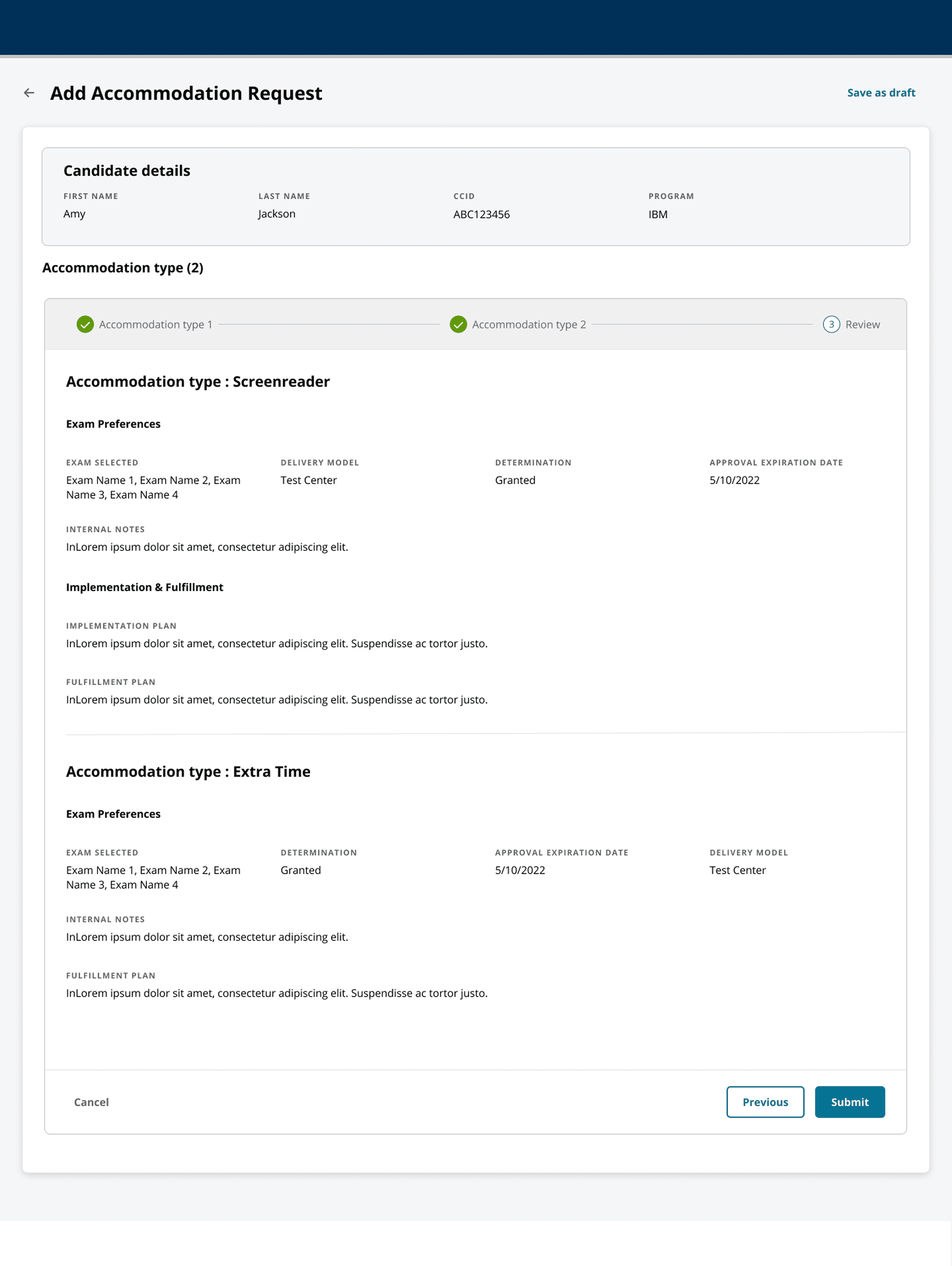Click the Candidate details heading

tap(126, 171)
